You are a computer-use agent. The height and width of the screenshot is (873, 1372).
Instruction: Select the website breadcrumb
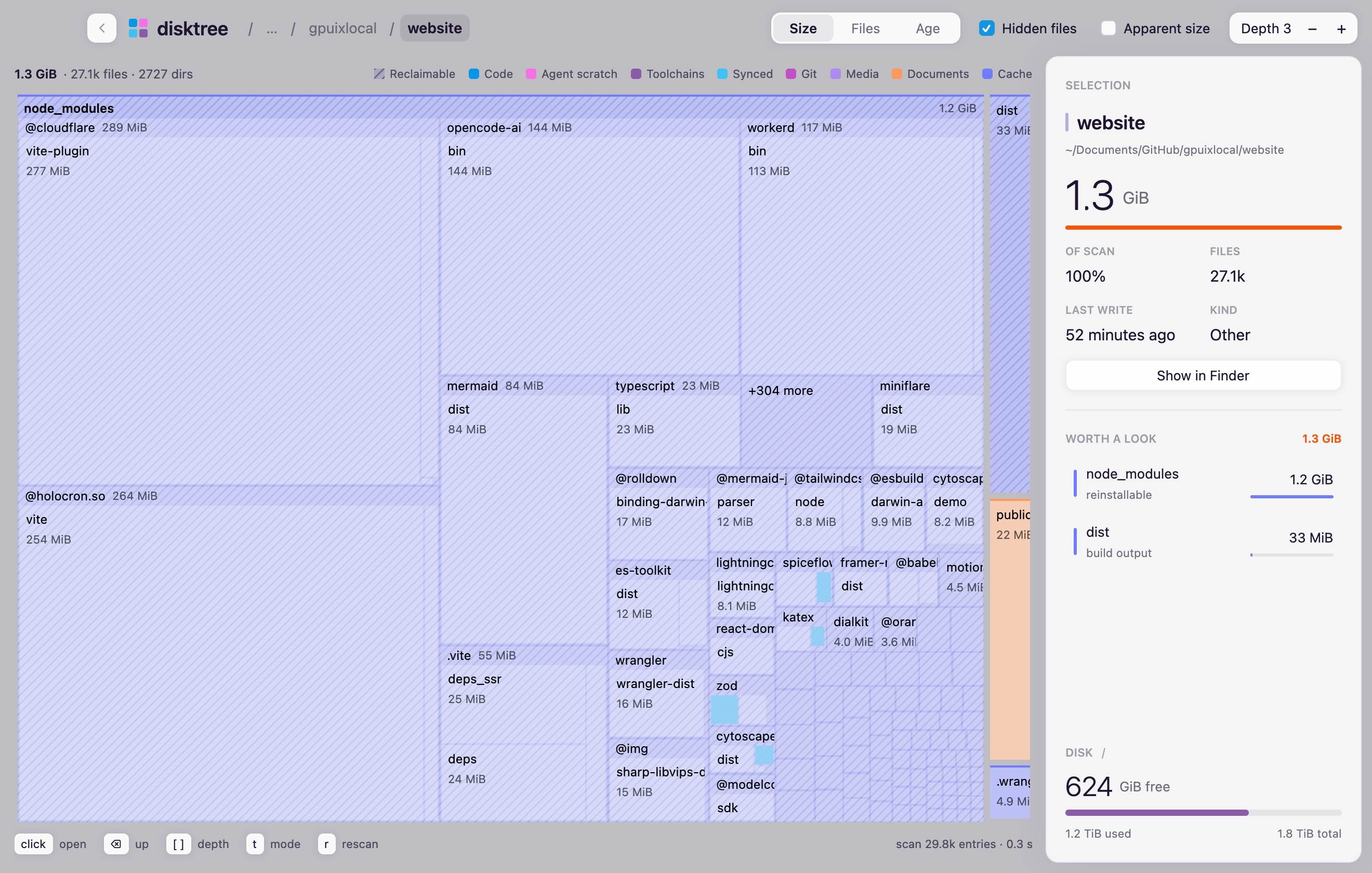[x=435, y=28]
